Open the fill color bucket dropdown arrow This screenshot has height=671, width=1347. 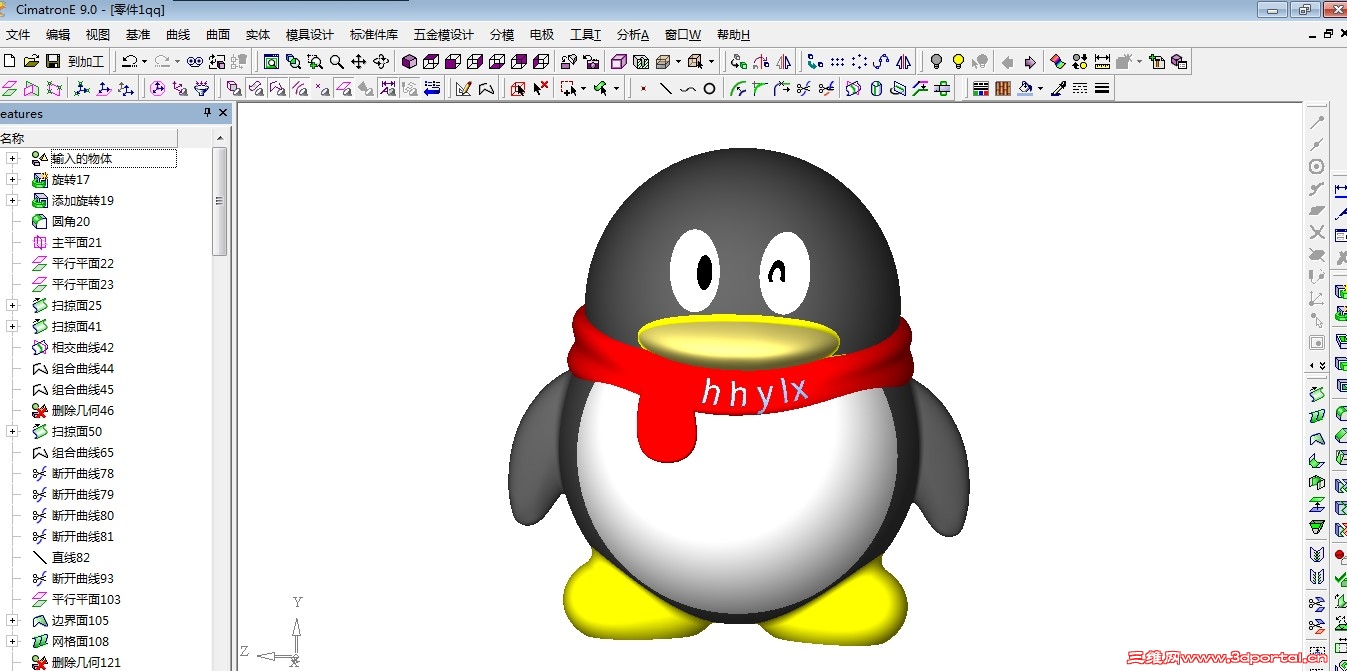coord(1040,88)
